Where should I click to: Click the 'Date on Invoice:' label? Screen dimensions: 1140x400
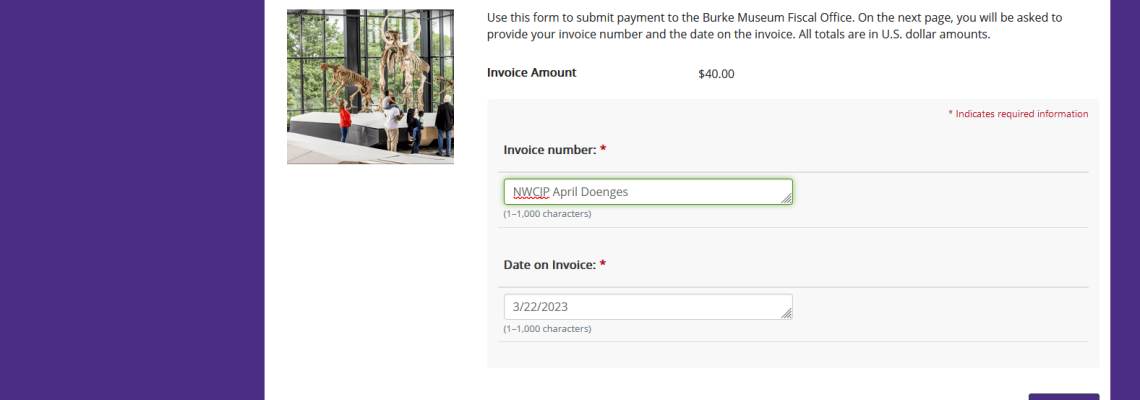[550, 265]
